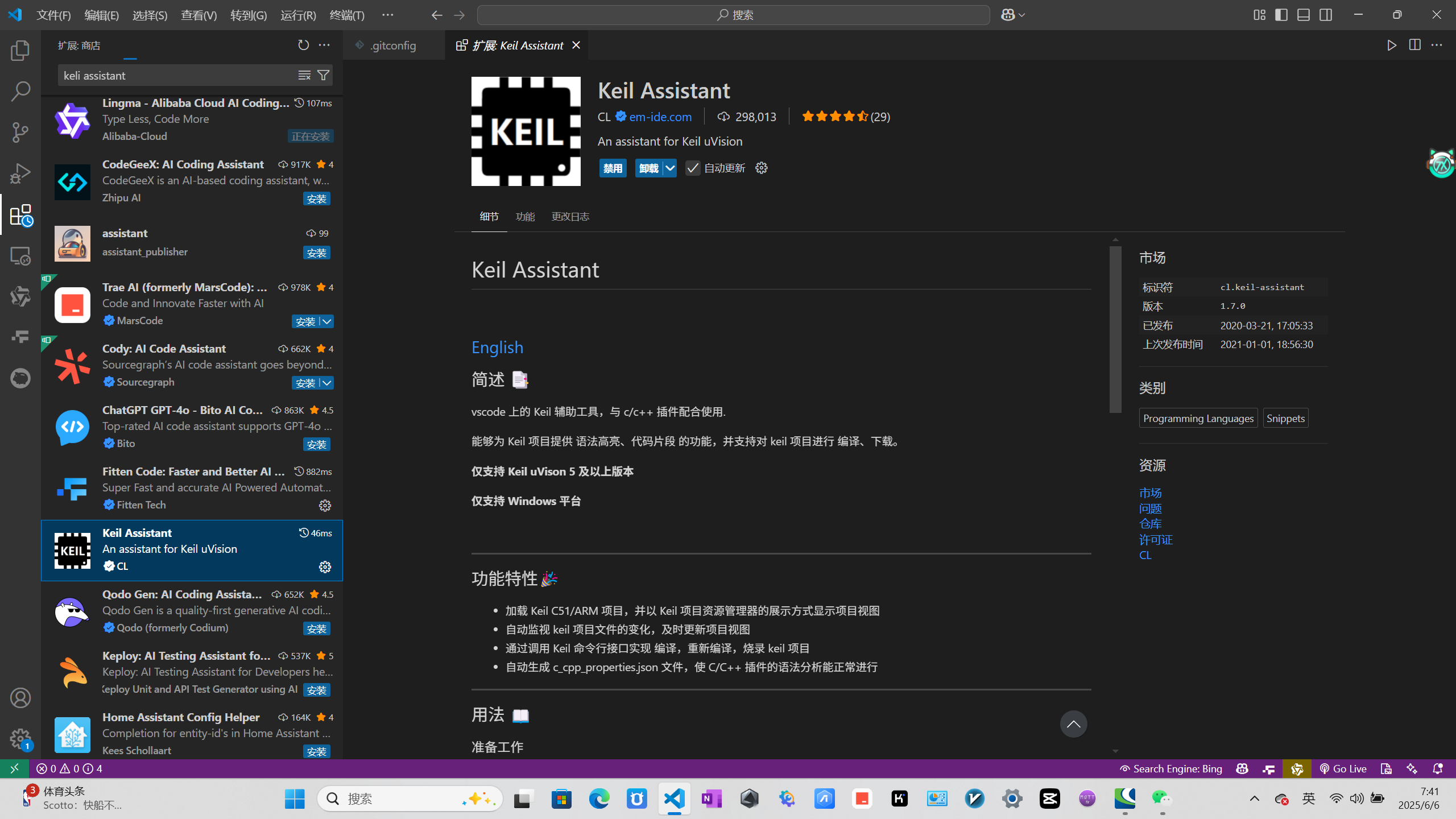
Task: Open the em-ide.com publisher link
Action: (660, 117)
